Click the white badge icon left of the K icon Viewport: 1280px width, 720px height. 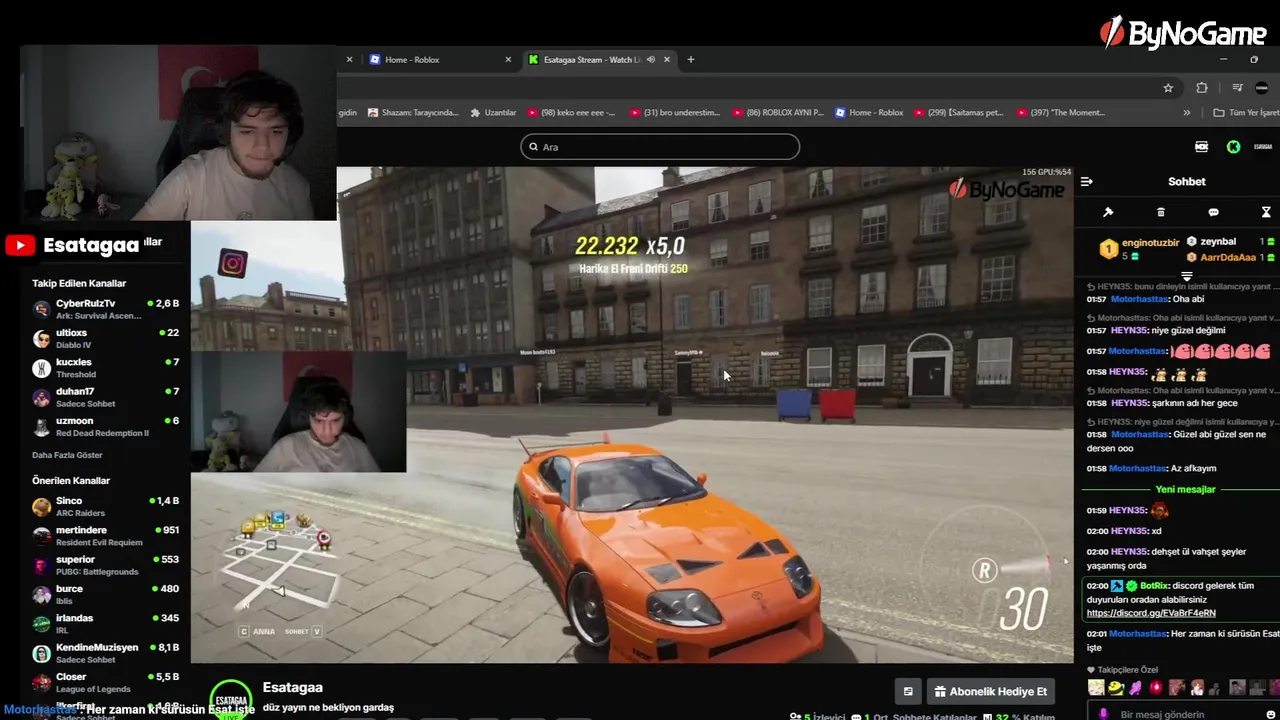(x=1202, y=147)
